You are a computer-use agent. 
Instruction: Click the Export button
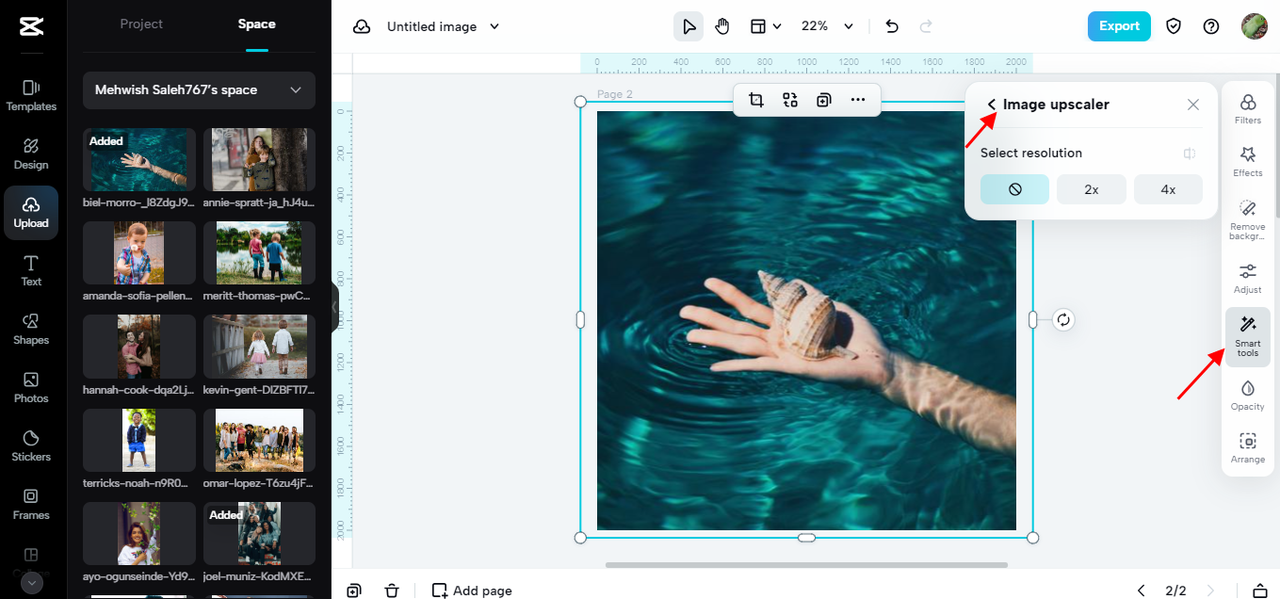point(1119,27)
